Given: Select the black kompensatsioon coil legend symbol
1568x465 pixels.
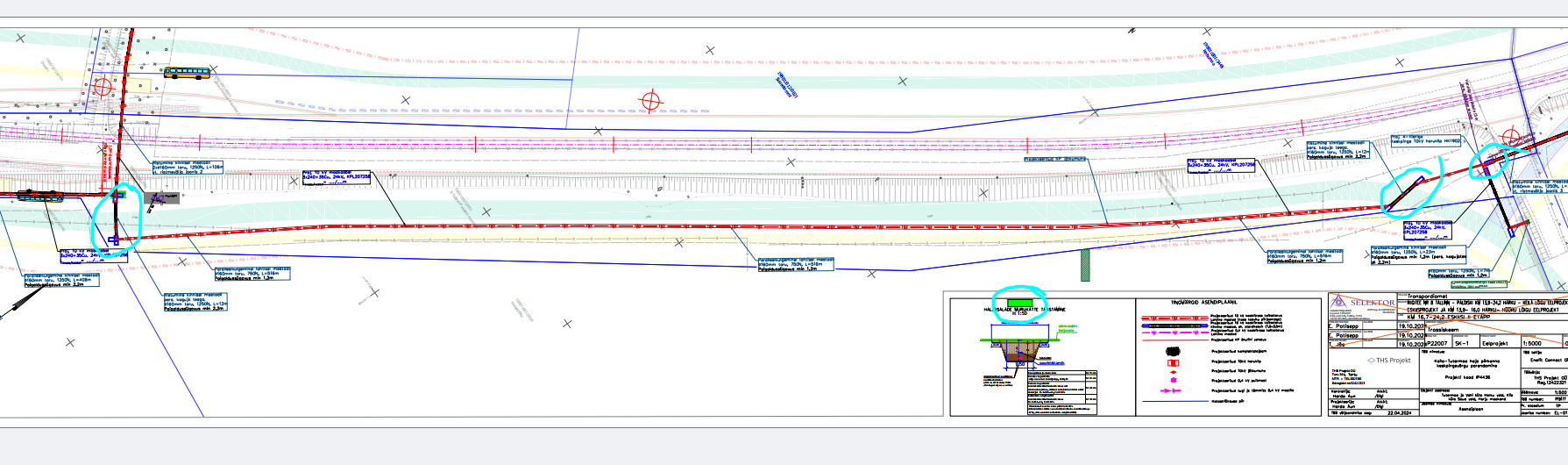Looking at the screenshot, I should click(x=1174, y=351).
